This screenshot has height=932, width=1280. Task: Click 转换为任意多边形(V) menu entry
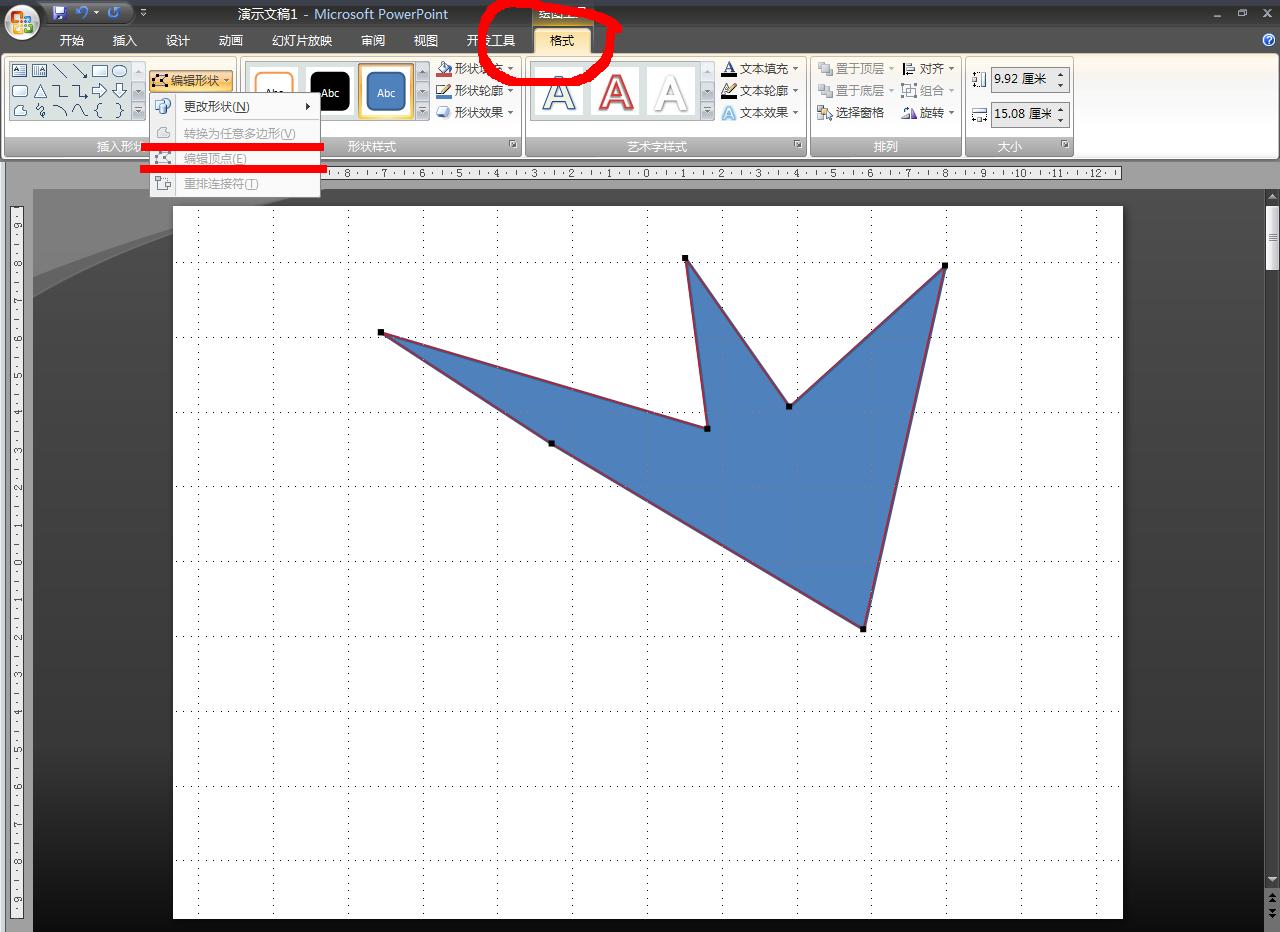pos(235,133)
